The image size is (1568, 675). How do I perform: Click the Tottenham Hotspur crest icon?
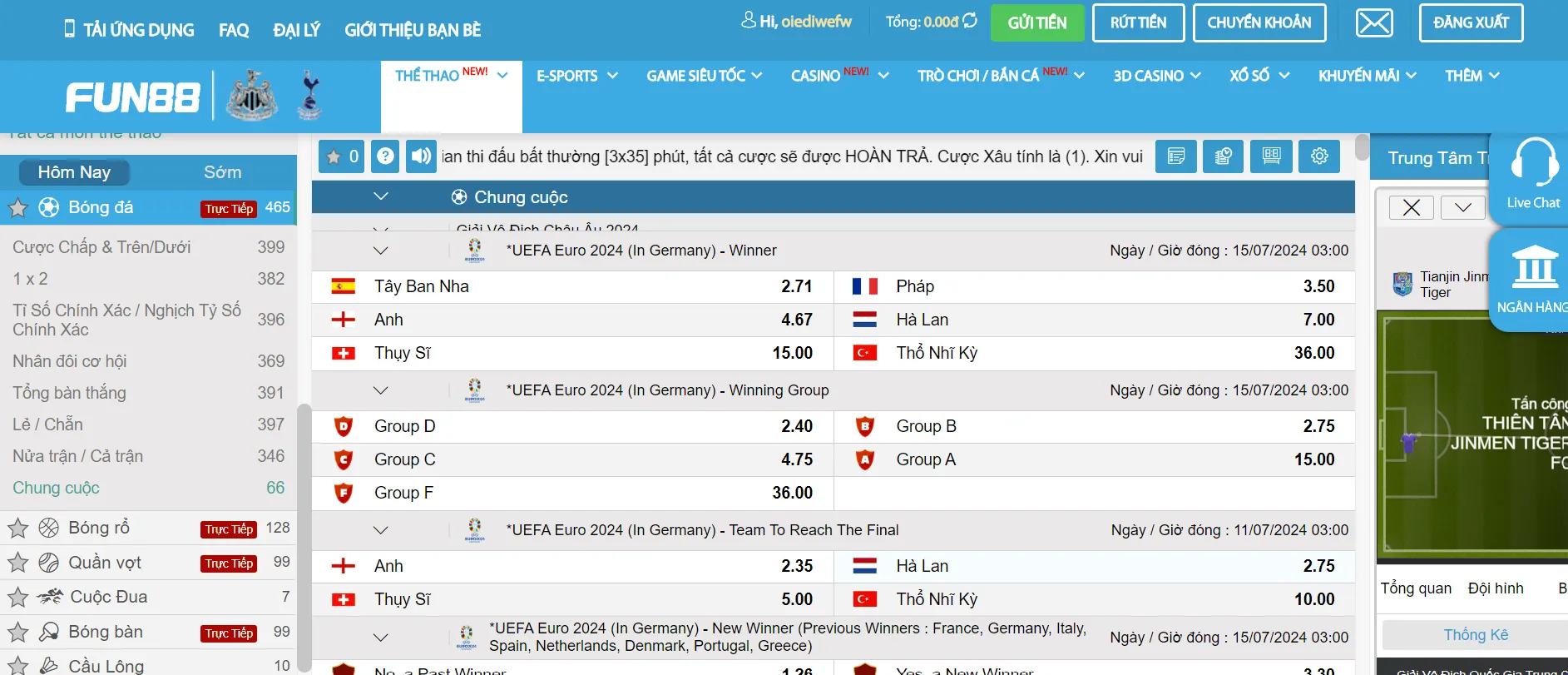tap(310, 95)
